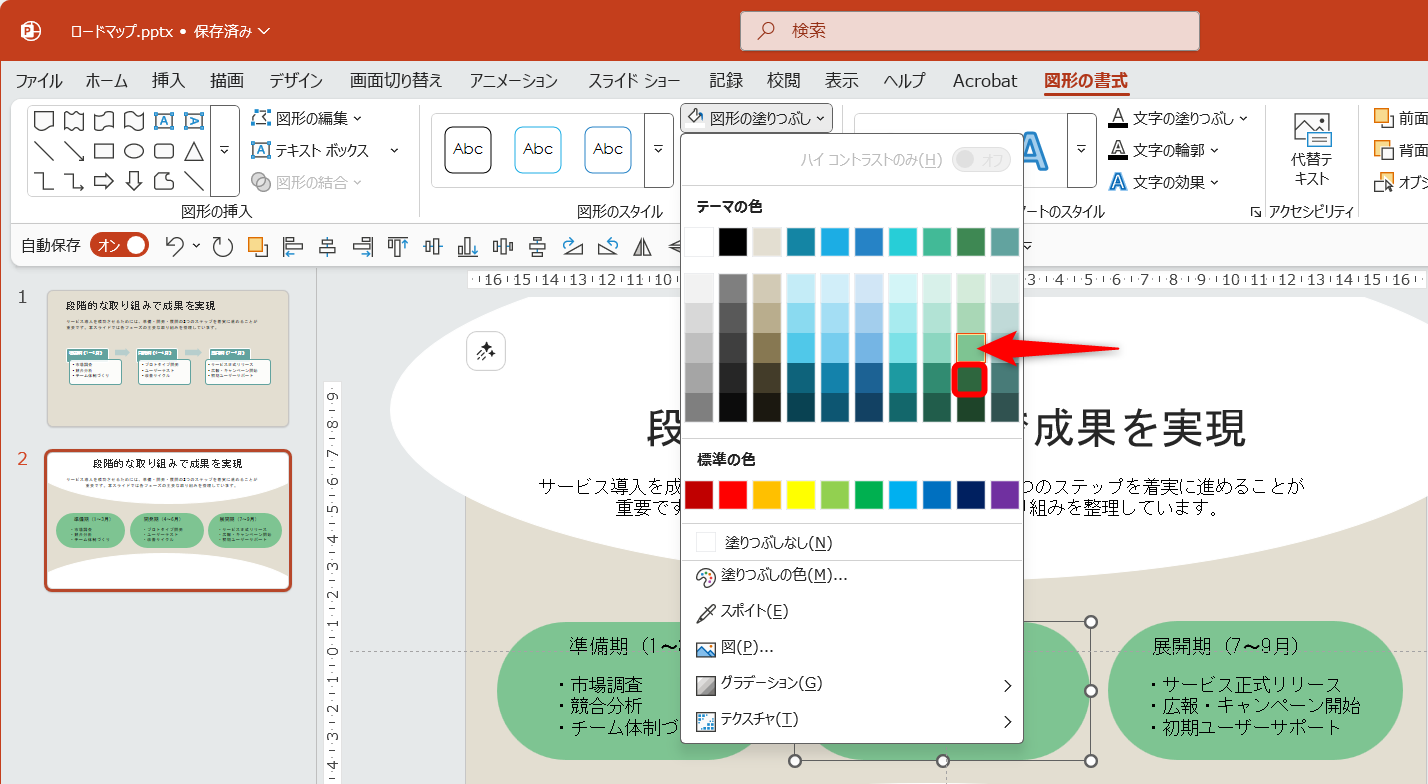Switch to the アニメーション ribbon tab
This screenshot has height=784, width=1428.
(x=513, y=80)
